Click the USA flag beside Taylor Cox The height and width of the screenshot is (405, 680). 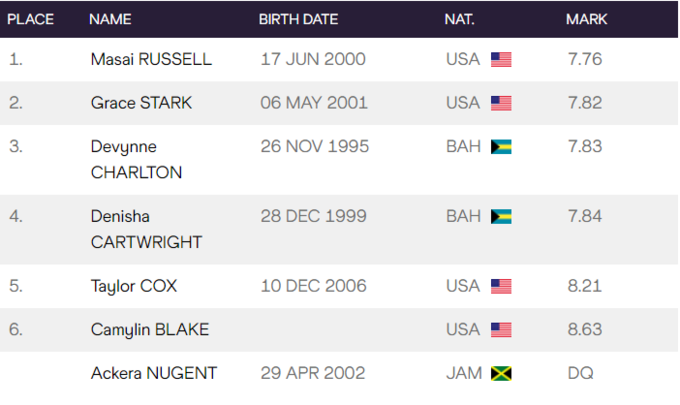point(501,286)
